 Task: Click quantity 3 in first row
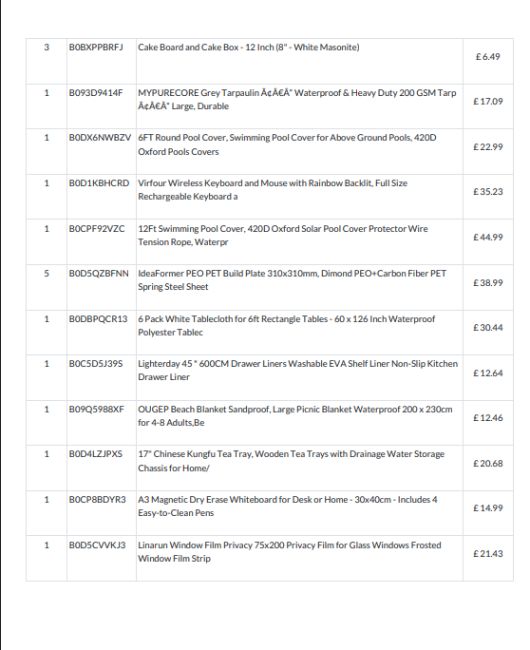click(x=46, y=47)
